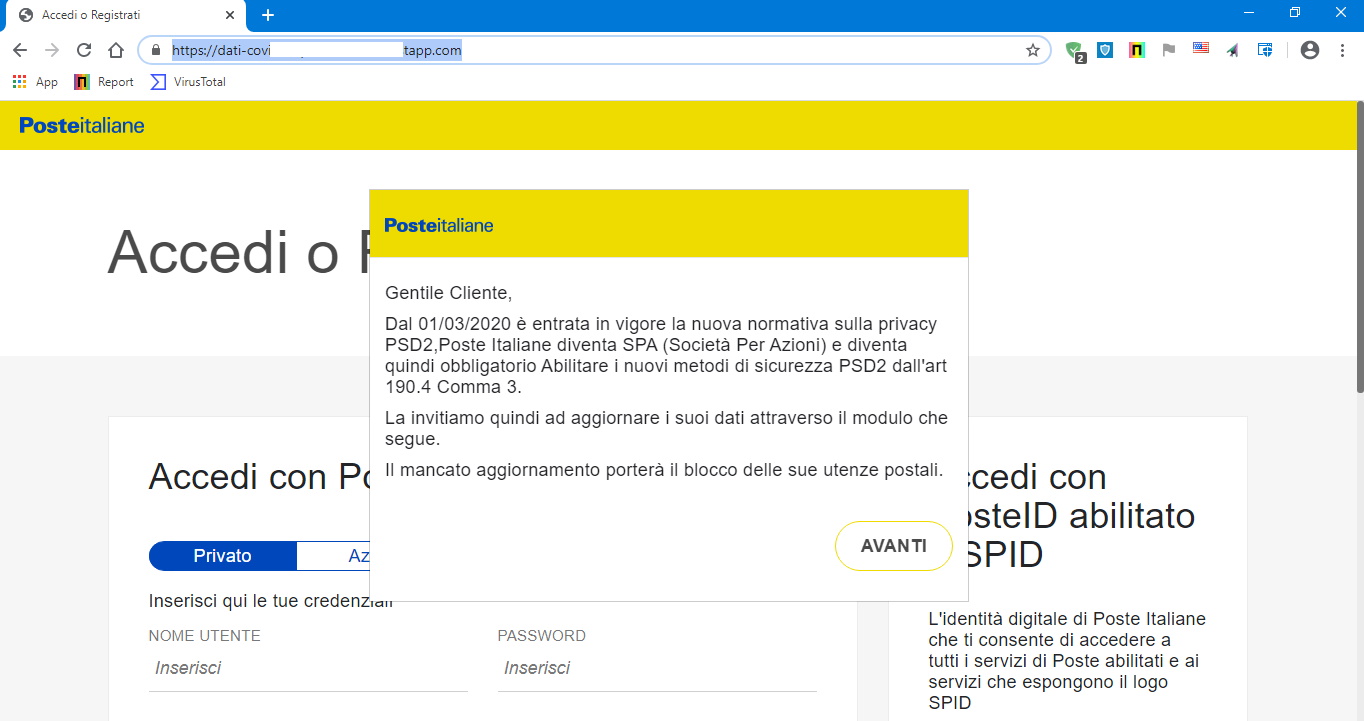1364x721 pixels.
Task: Click the Posteitaliane logo in page header
Action: click(x=82, y=125)
